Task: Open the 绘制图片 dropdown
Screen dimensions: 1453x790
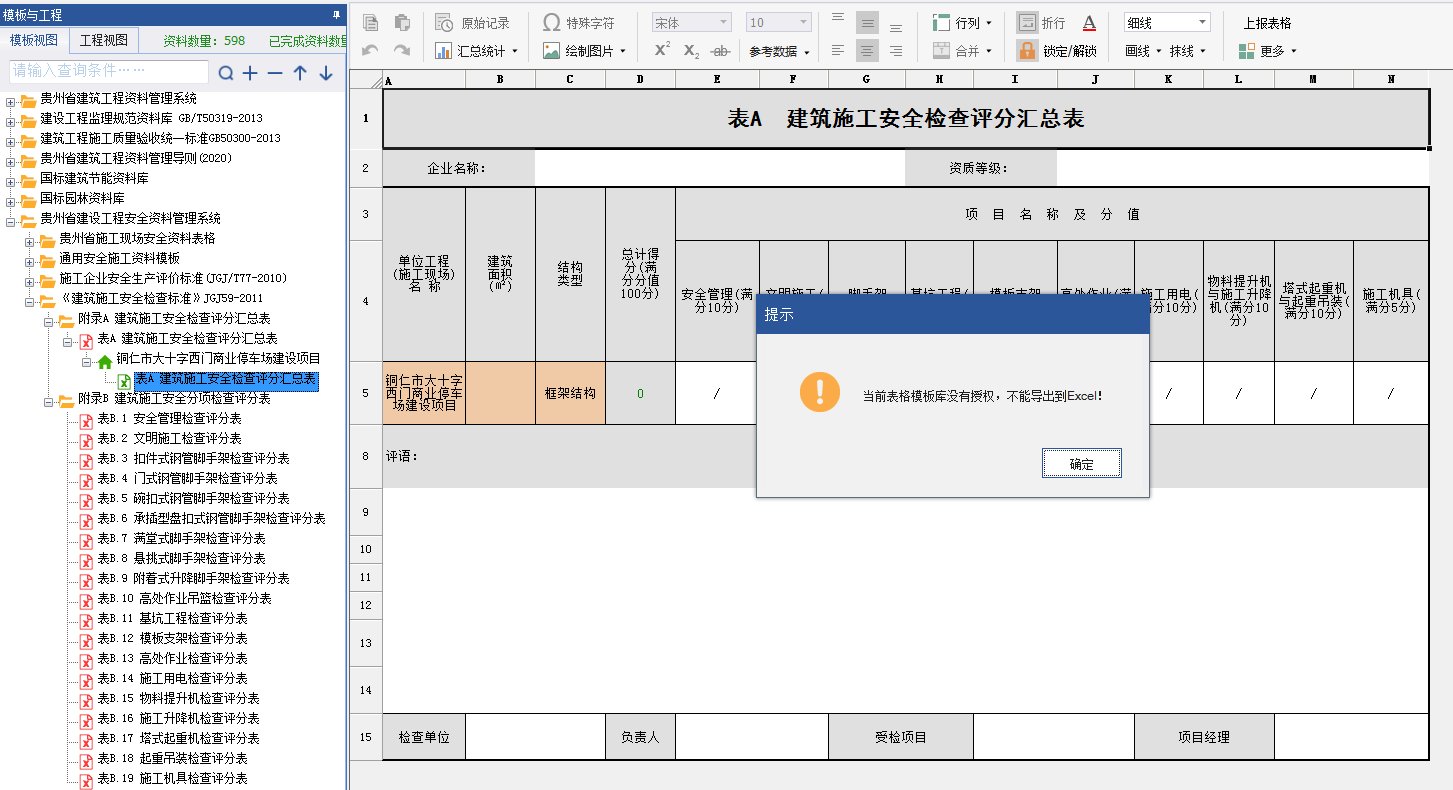Action: 584,50
